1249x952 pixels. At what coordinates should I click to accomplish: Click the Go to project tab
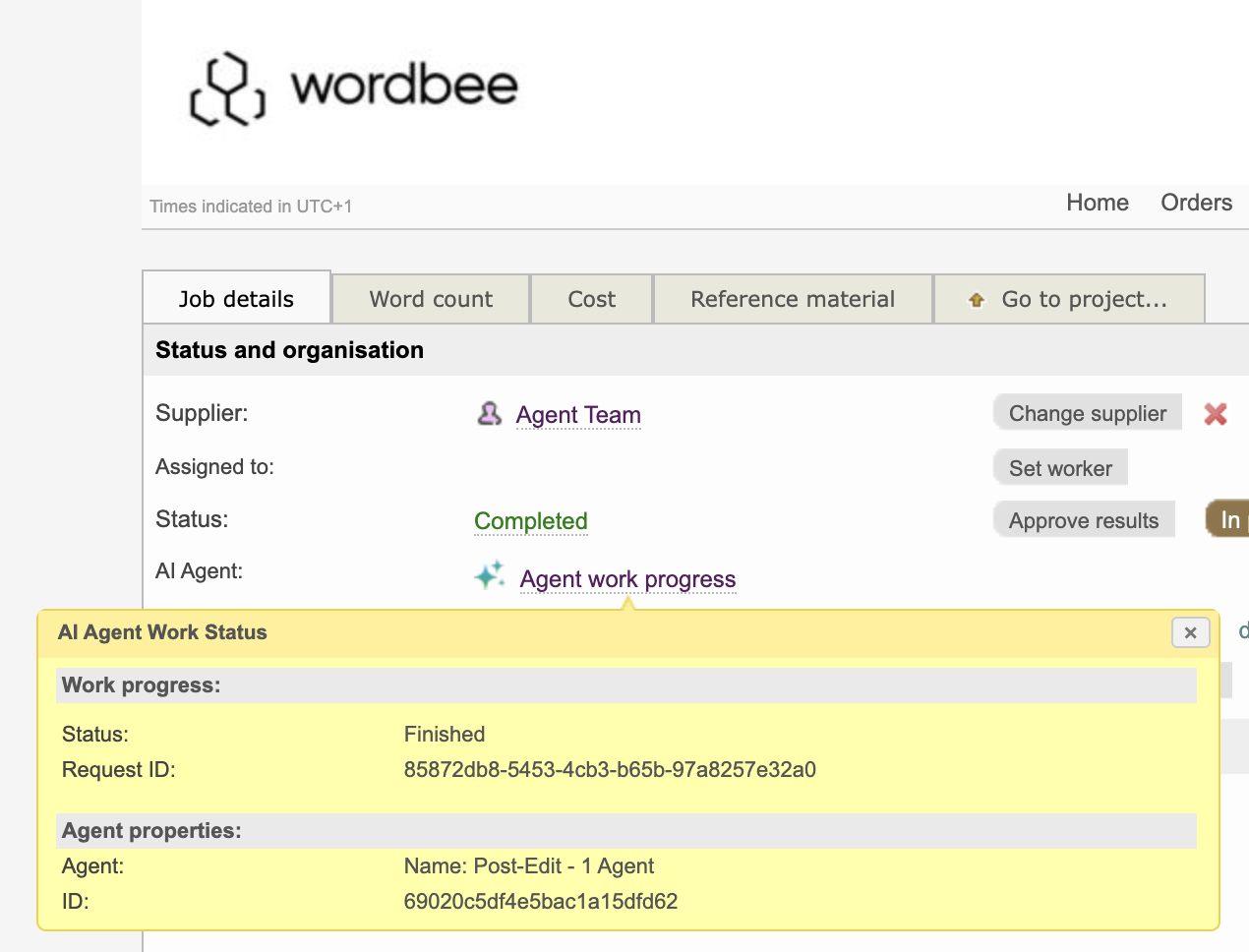[x=1069, y=299]
